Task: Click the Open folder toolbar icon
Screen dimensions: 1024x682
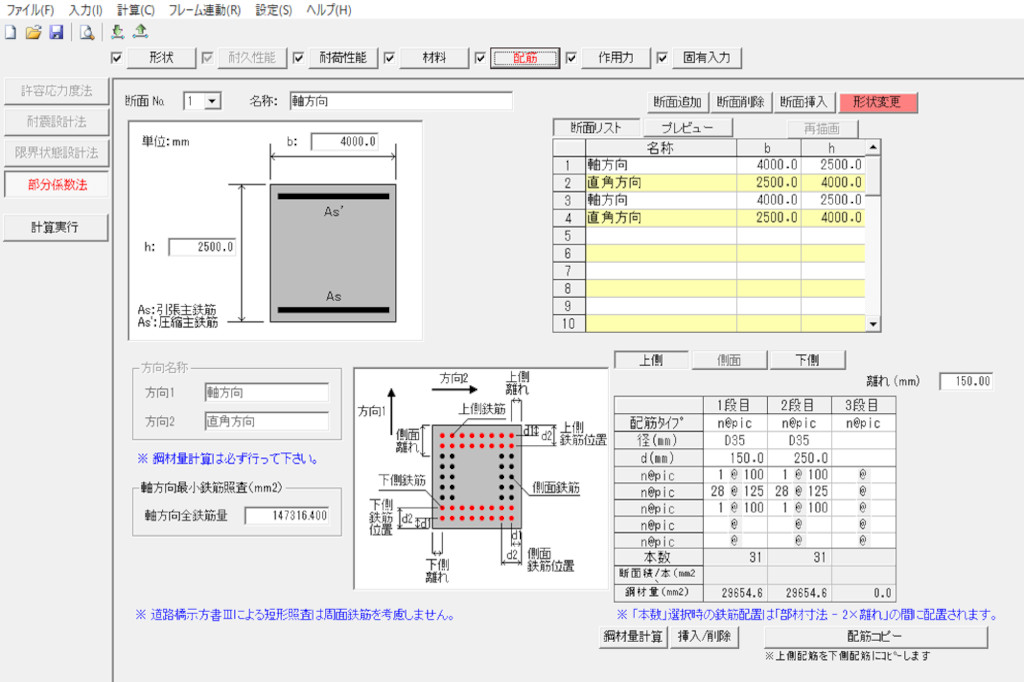Action: [x=33, y=32]
